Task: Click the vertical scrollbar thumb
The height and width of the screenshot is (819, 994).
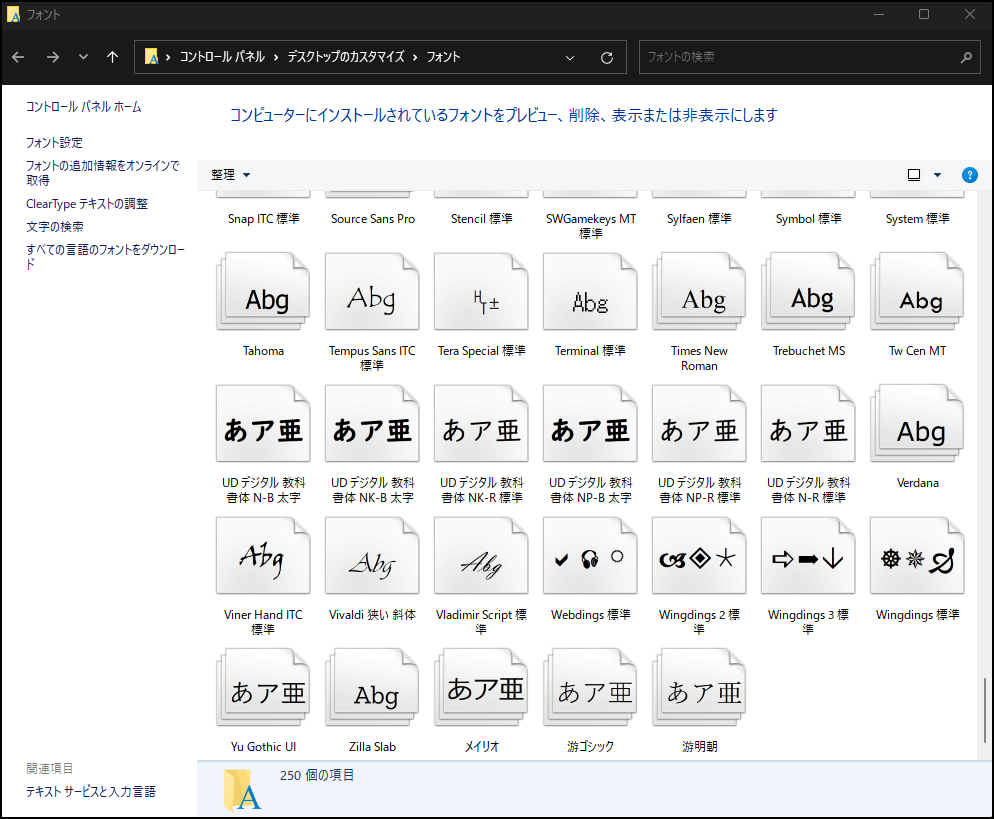Action: click(x=985, y=709)
